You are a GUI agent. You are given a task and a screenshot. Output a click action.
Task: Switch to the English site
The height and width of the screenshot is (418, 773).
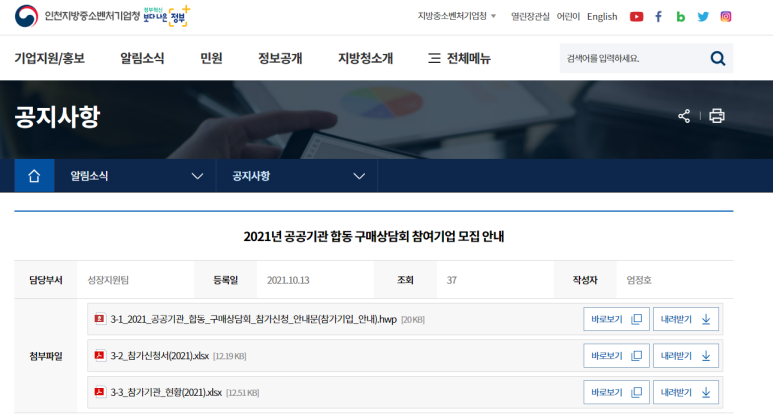click(602, 17)
